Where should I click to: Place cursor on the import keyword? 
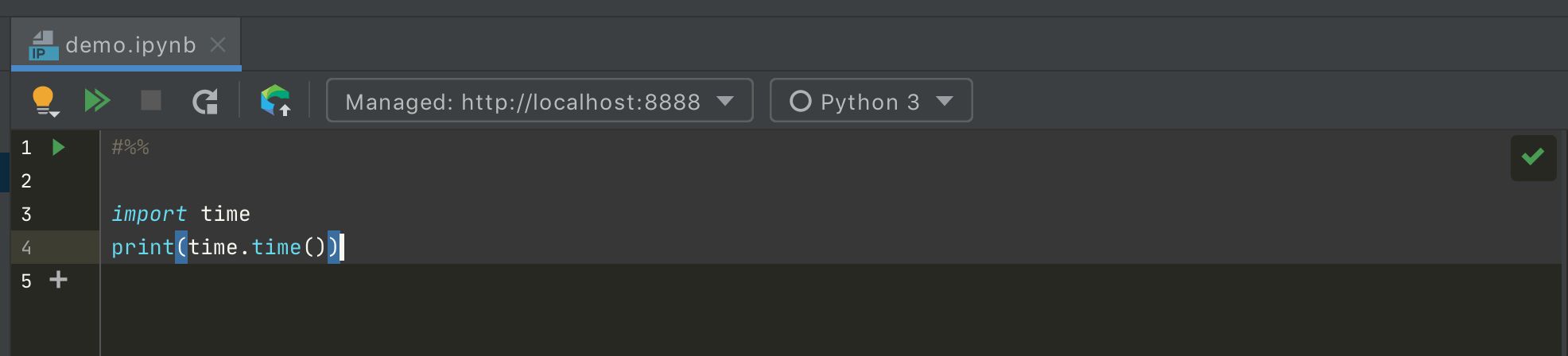(x=149, y=214)
